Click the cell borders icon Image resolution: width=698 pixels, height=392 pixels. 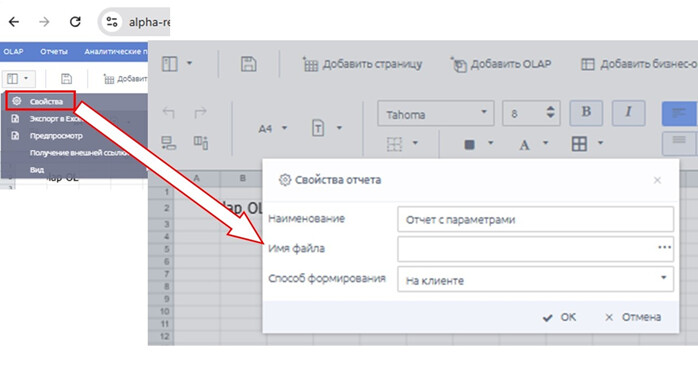point(394,144)
